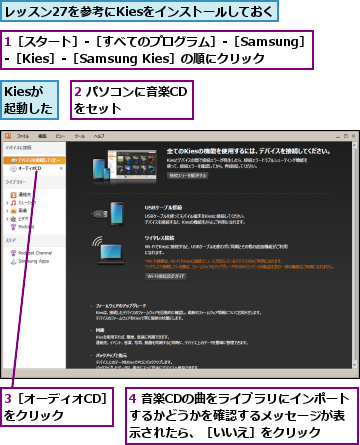Maximize the Kies window

pos(346,136)
